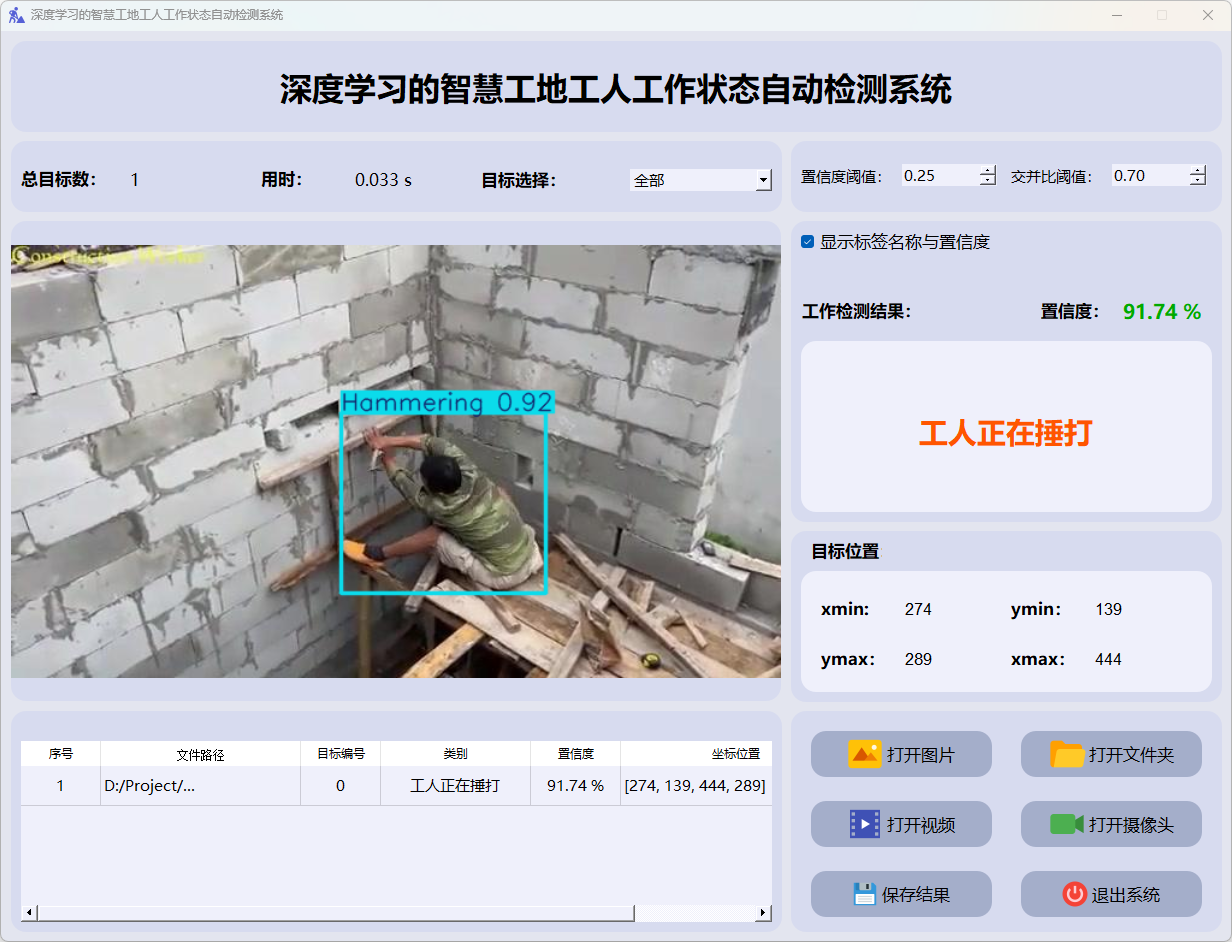Click the 文件路径 column header
Image resolution: width=1232 pixels, height=942 pixels.
click(200, 754)
